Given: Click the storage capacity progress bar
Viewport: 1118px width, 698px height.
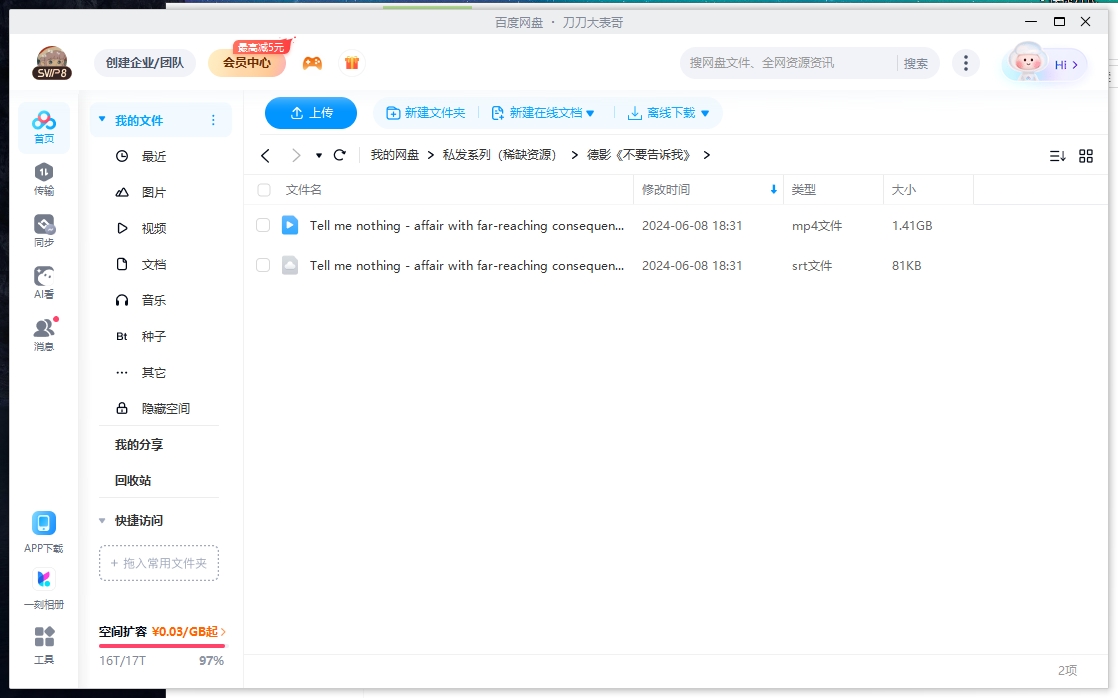Looking at the screenshot, I should point(160,645).
